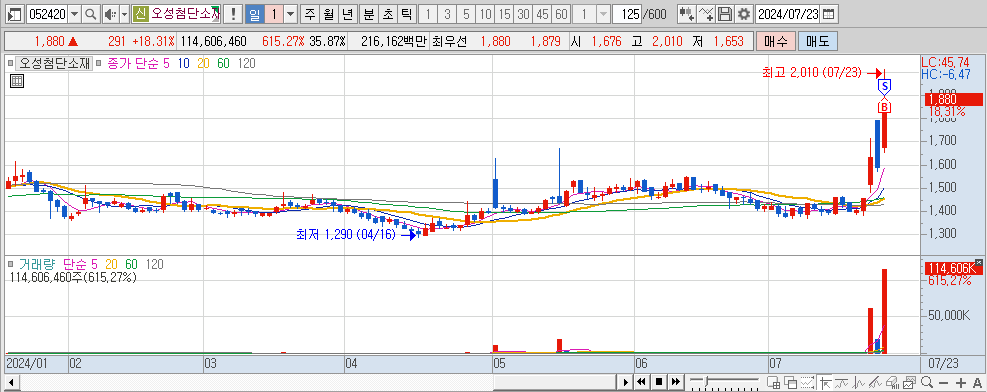Switch to 틱 tick chart period
The image size is (987, 392).
pos(407,14)
